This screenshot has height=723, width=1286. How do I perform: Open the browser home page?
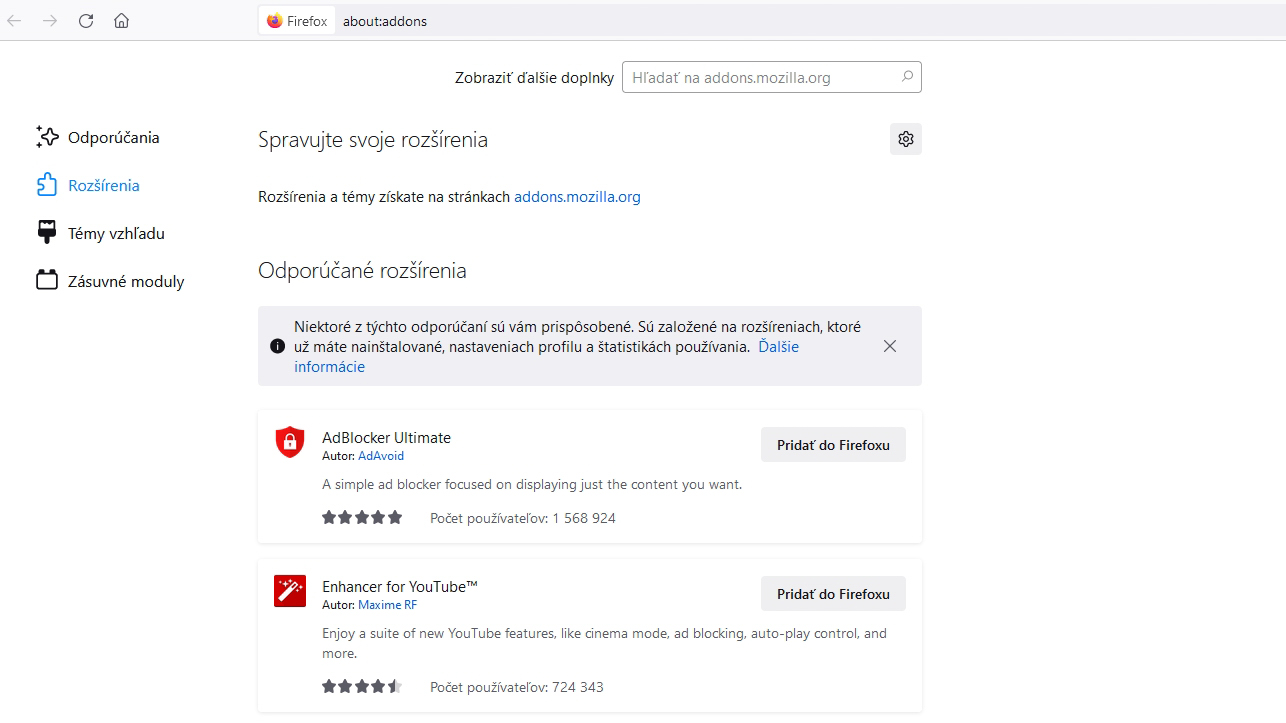pyautogui.click(x=121, y=20)
